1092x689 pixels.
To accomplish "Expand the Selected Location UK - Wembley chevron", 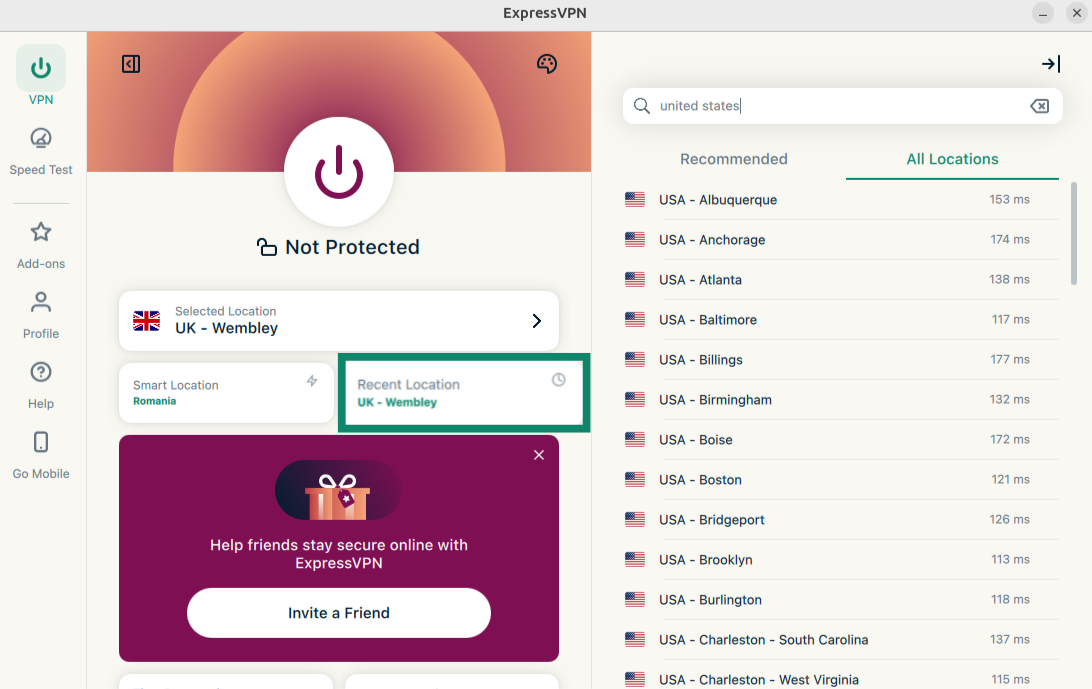I will [x=536, y=321].
